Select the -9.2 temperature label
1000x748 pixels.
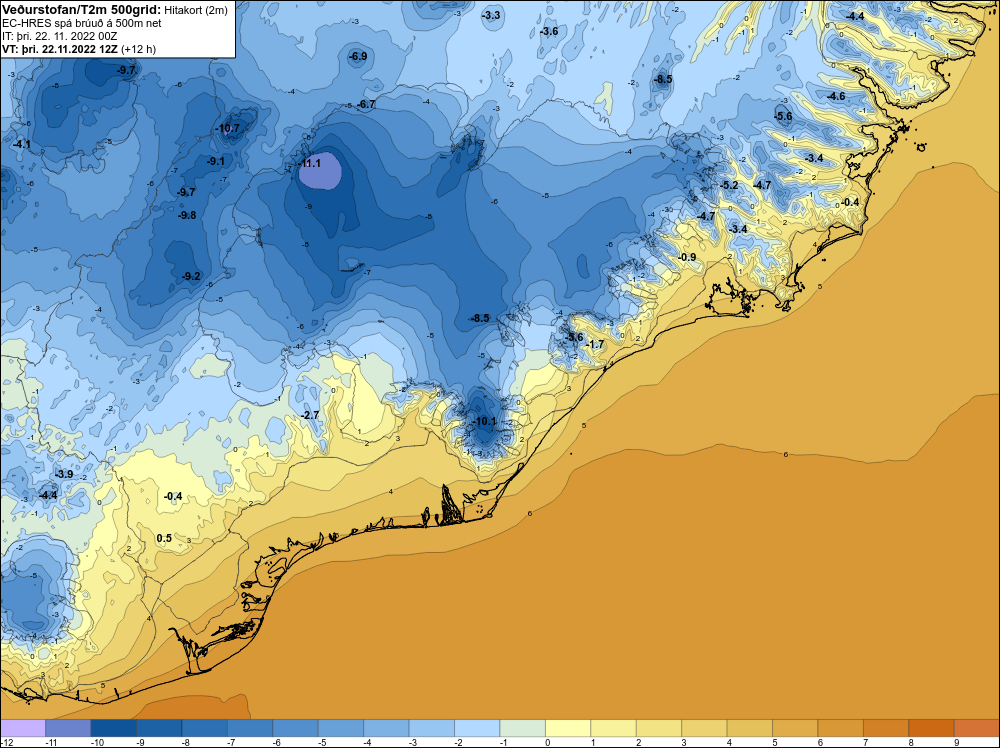(191, 276)
